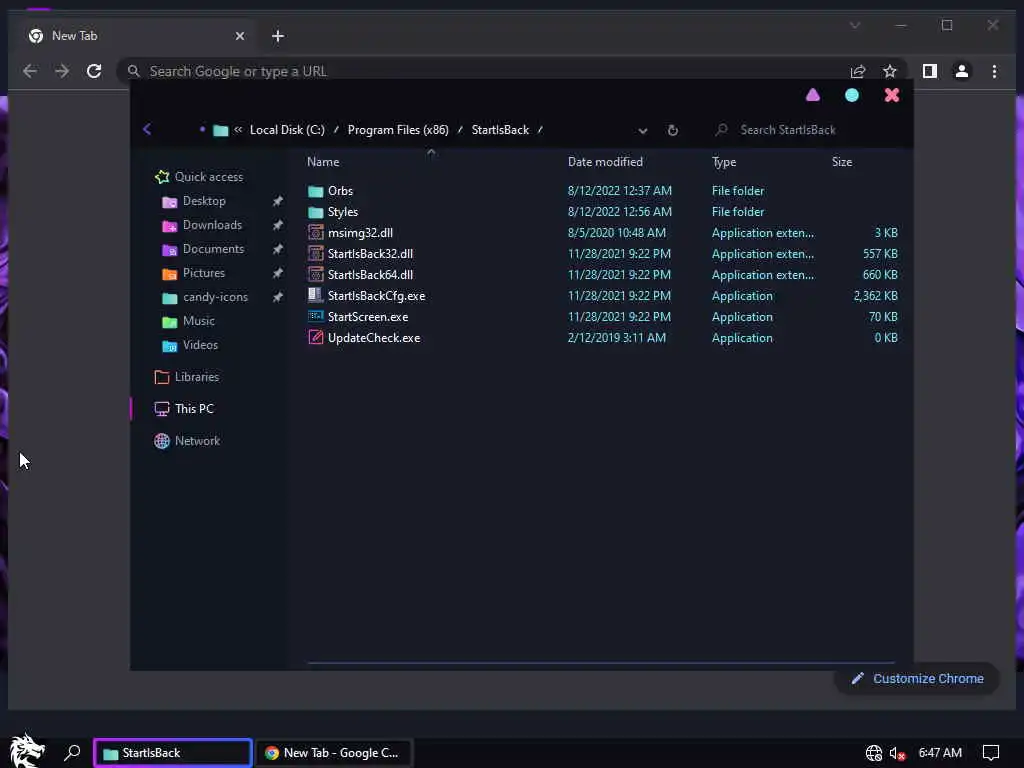Viewport: 1024px width, 768px height.
Task: Select the StartIsBackCfg.exe application icon
Action: click(315, 295)
